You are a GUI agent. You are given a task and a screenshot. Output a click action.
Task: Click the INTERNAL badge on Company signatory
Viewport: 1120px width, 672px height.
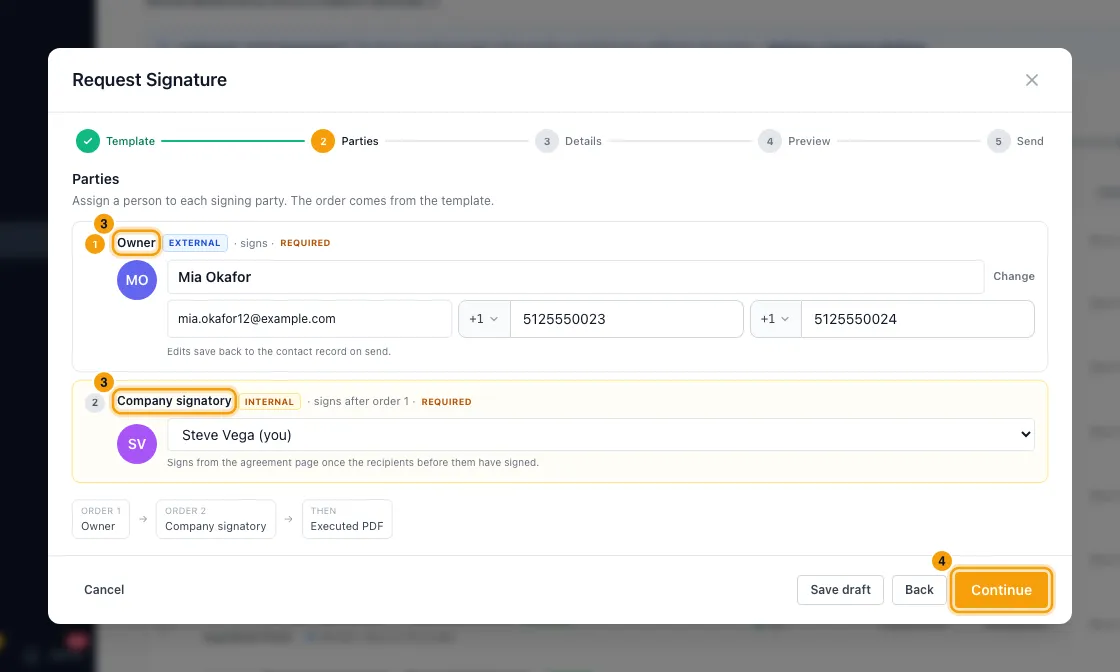(269, 402)
